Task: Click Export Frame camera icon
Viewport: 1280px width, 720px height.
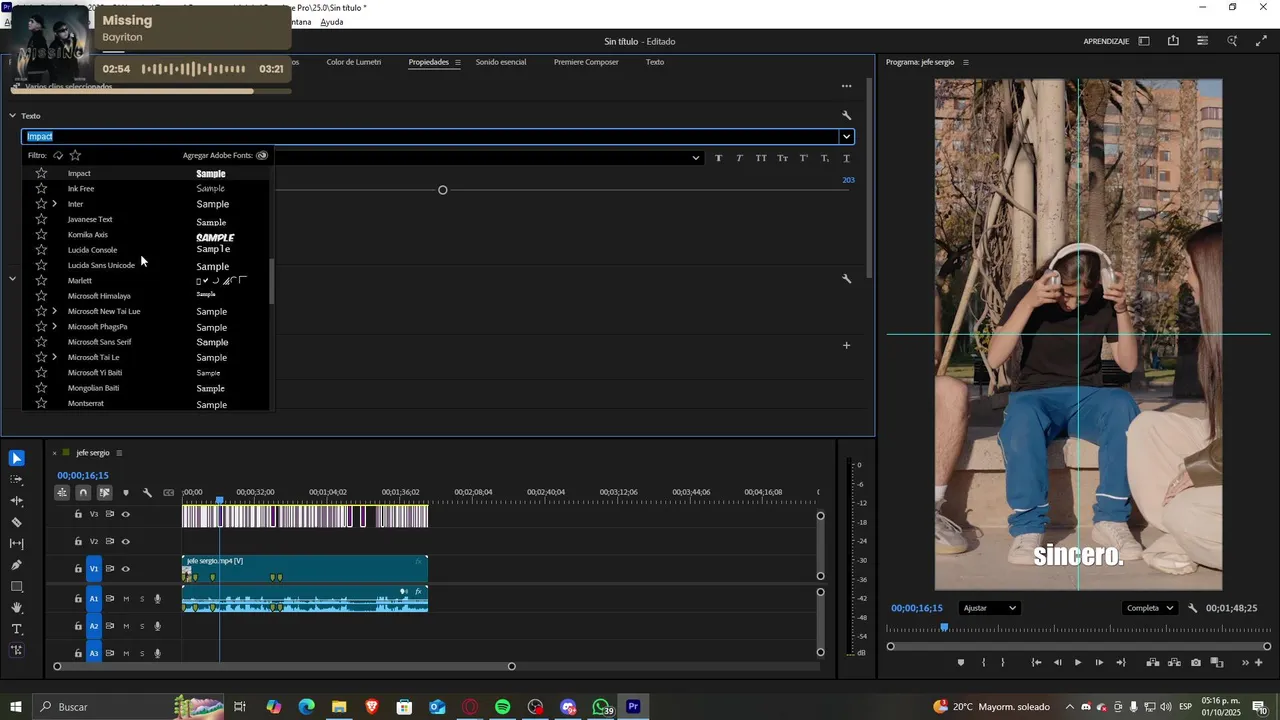Action: pyautogui.click(x=1196, y=662)
